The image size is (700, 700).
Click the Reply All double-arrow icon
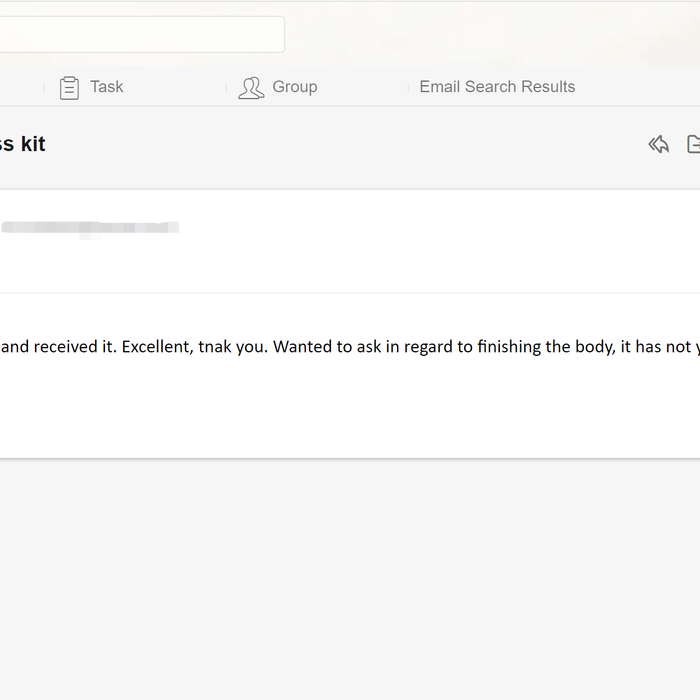[x=658, y=145]
